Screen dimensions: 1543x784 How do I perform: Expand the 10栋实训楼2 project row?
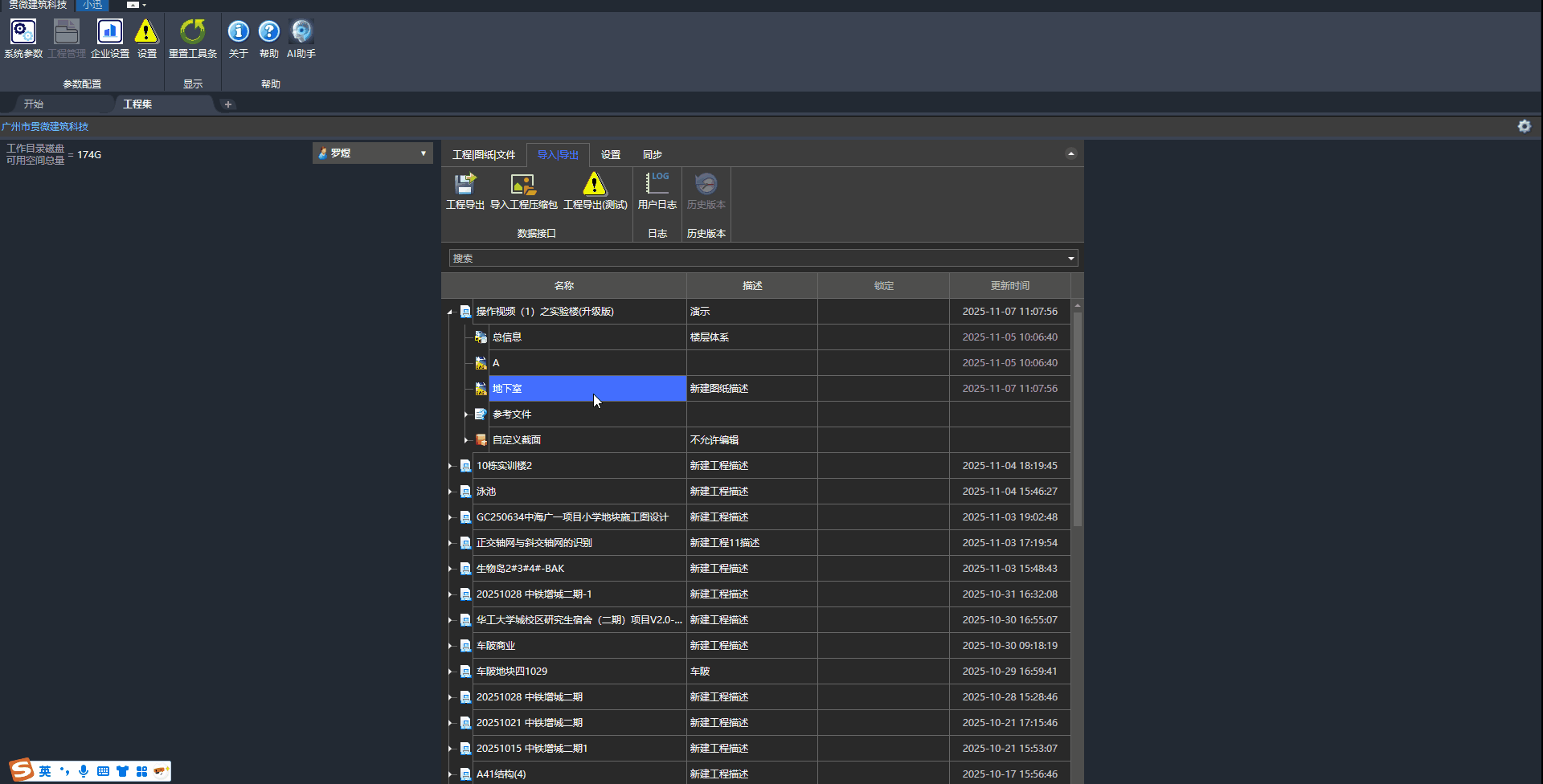click(450, 466)
